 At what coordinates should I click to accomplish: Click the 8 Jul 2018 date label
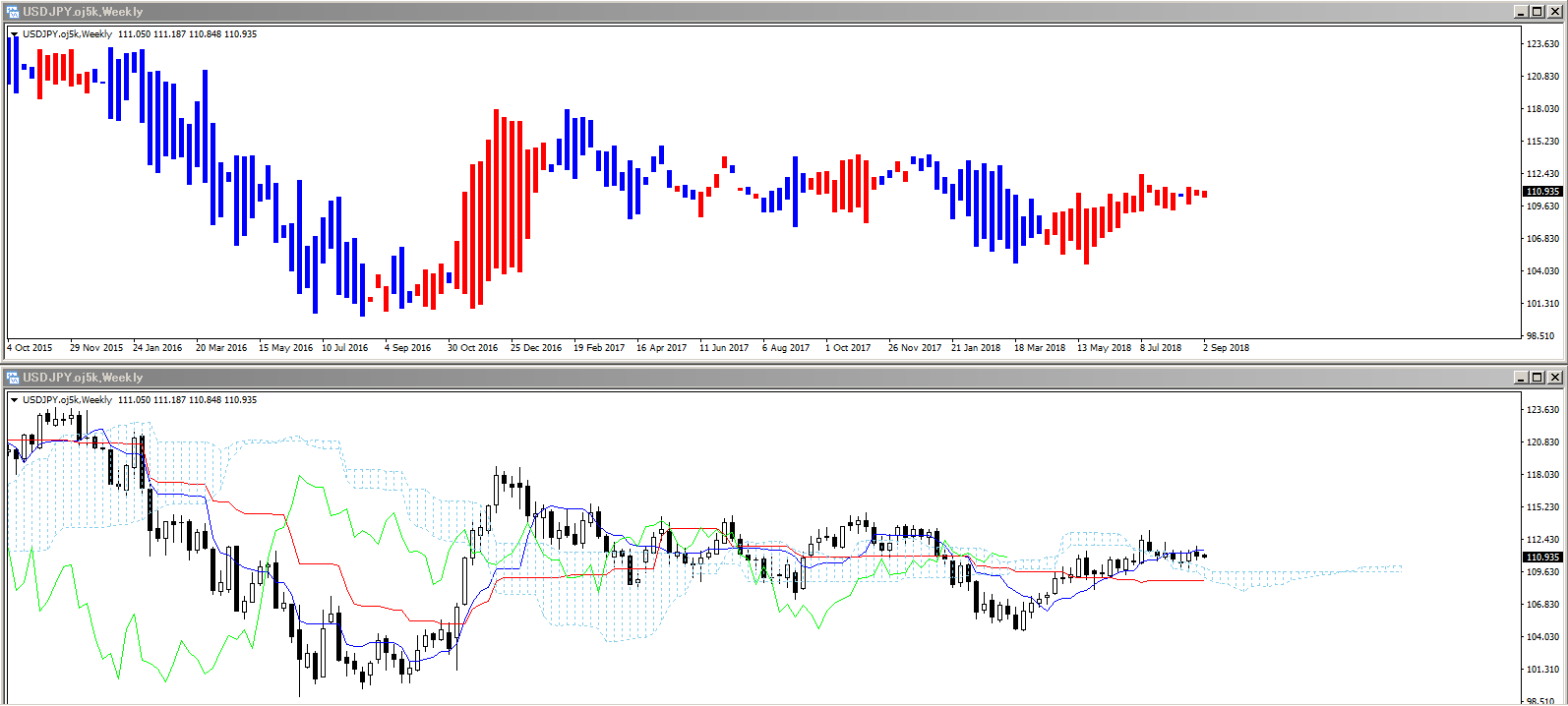(1161, 348)
